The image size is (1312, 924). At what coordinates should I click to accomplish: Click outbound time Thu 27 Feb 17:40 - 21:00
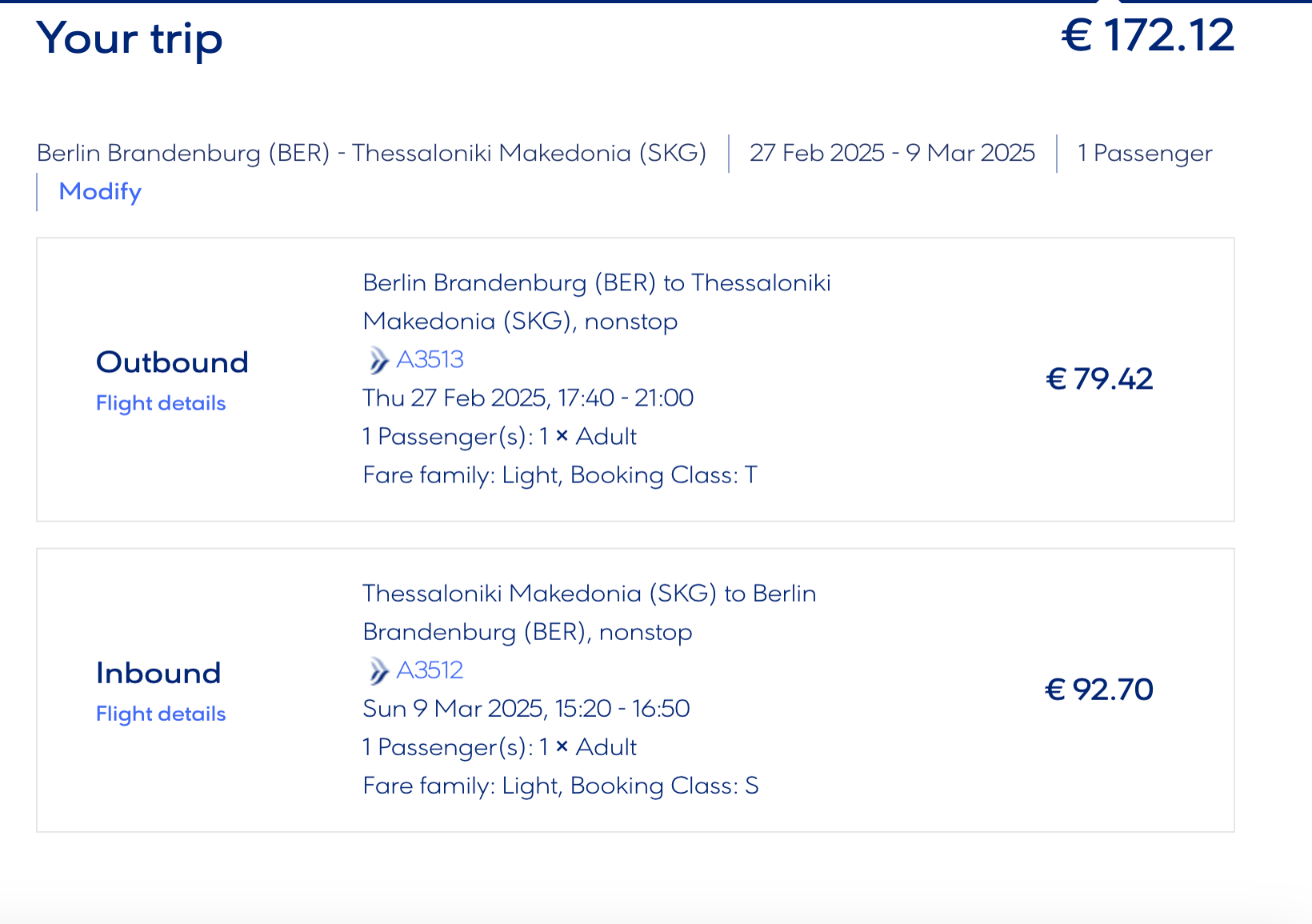click(528, 398)
